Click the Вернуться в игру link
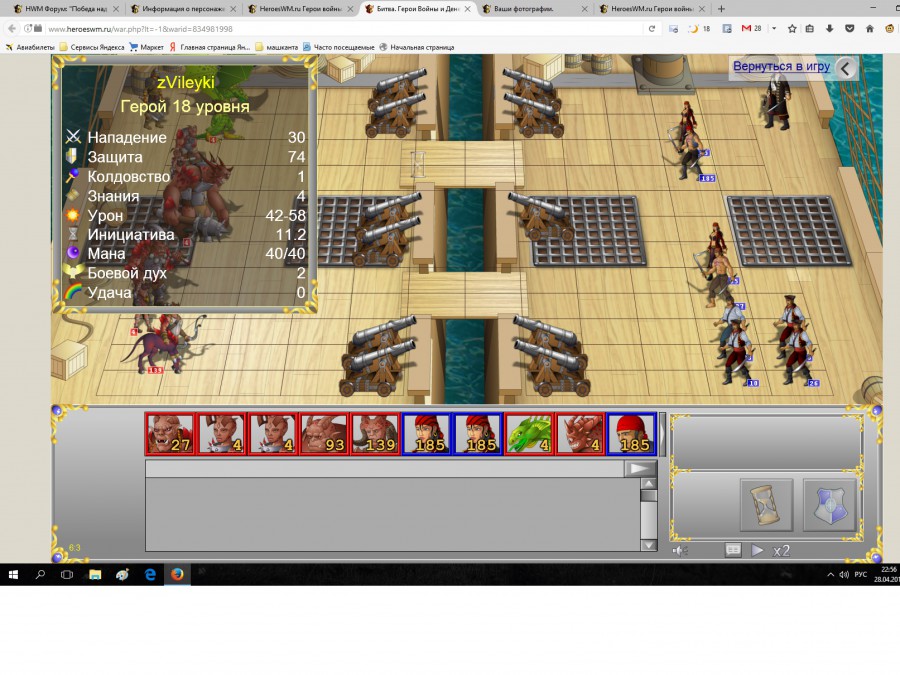Image resolution: width=900 pixels, height=675 pixels. [x=781, y=66]
